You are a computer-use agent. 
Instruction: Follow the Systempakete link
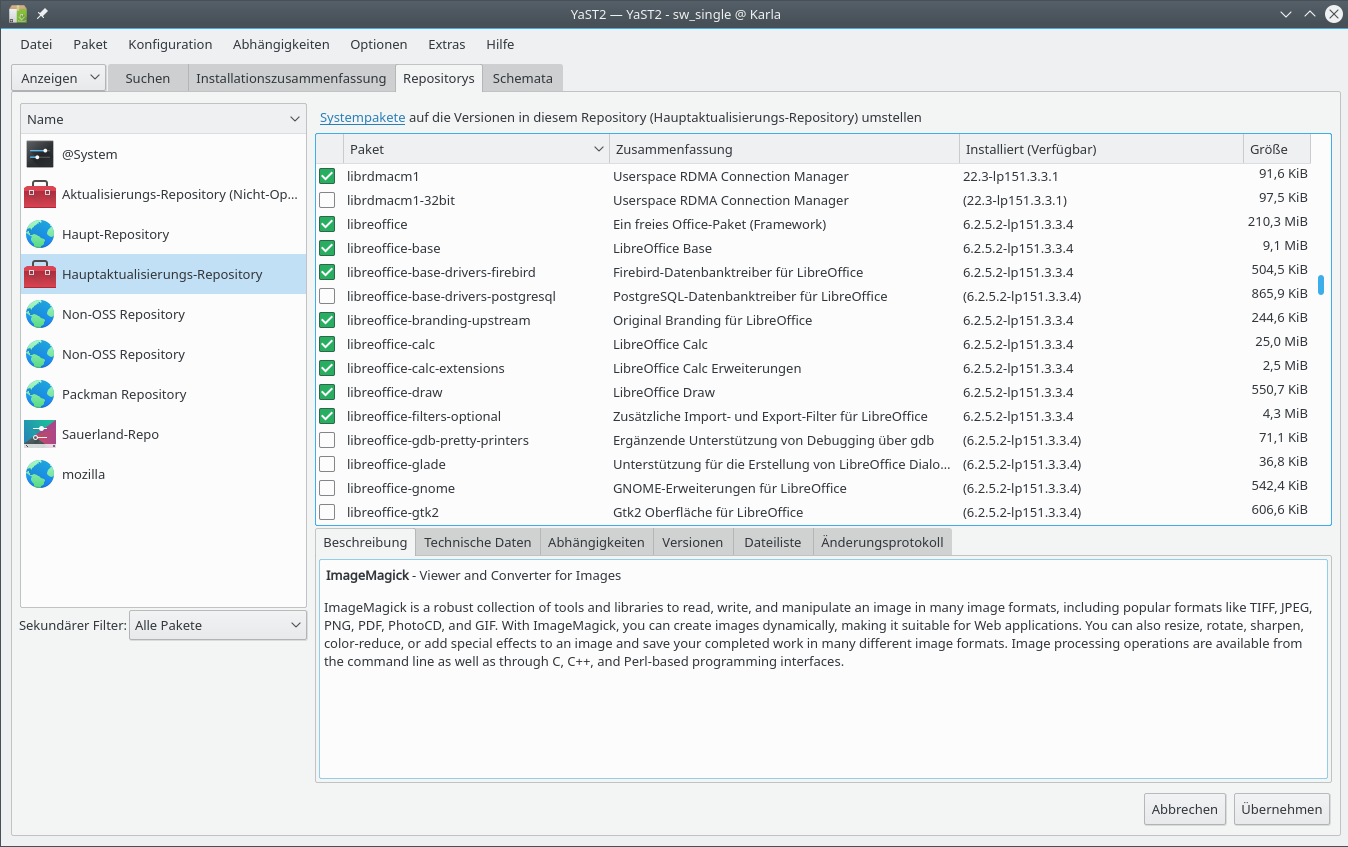pyautogui.click(x=362, y=117)
